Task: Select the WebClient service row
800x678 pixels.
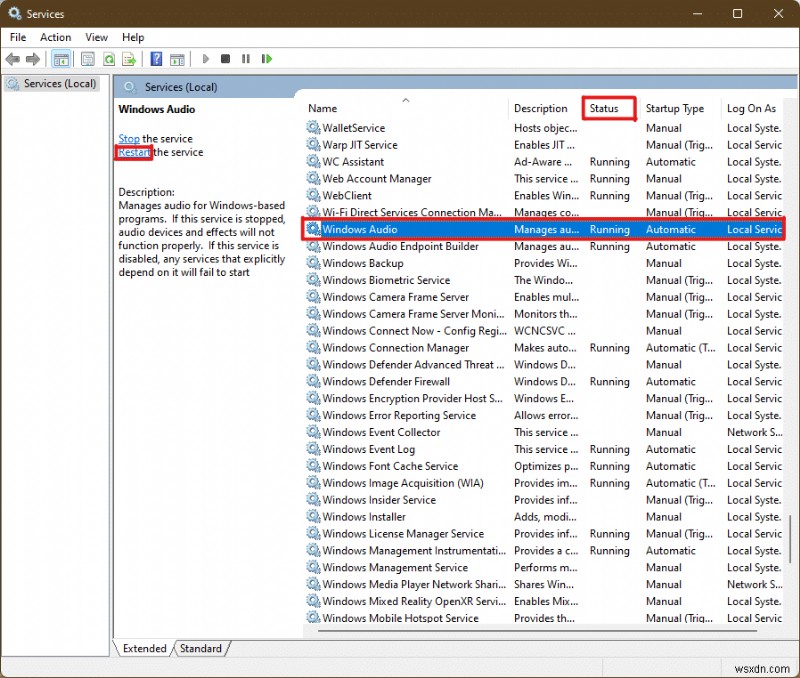Action: coord(346,195)
